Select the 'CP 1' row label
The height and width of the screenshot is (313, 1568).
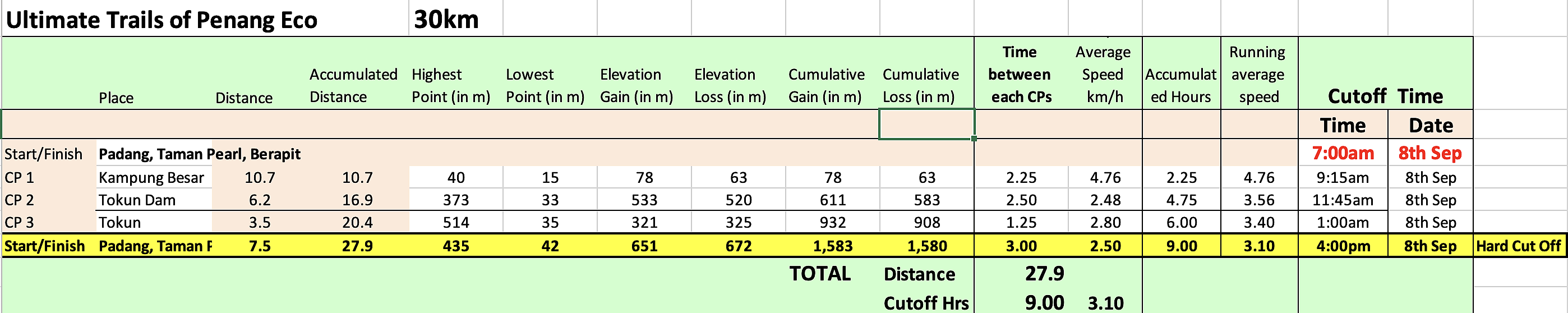point(20,178)
